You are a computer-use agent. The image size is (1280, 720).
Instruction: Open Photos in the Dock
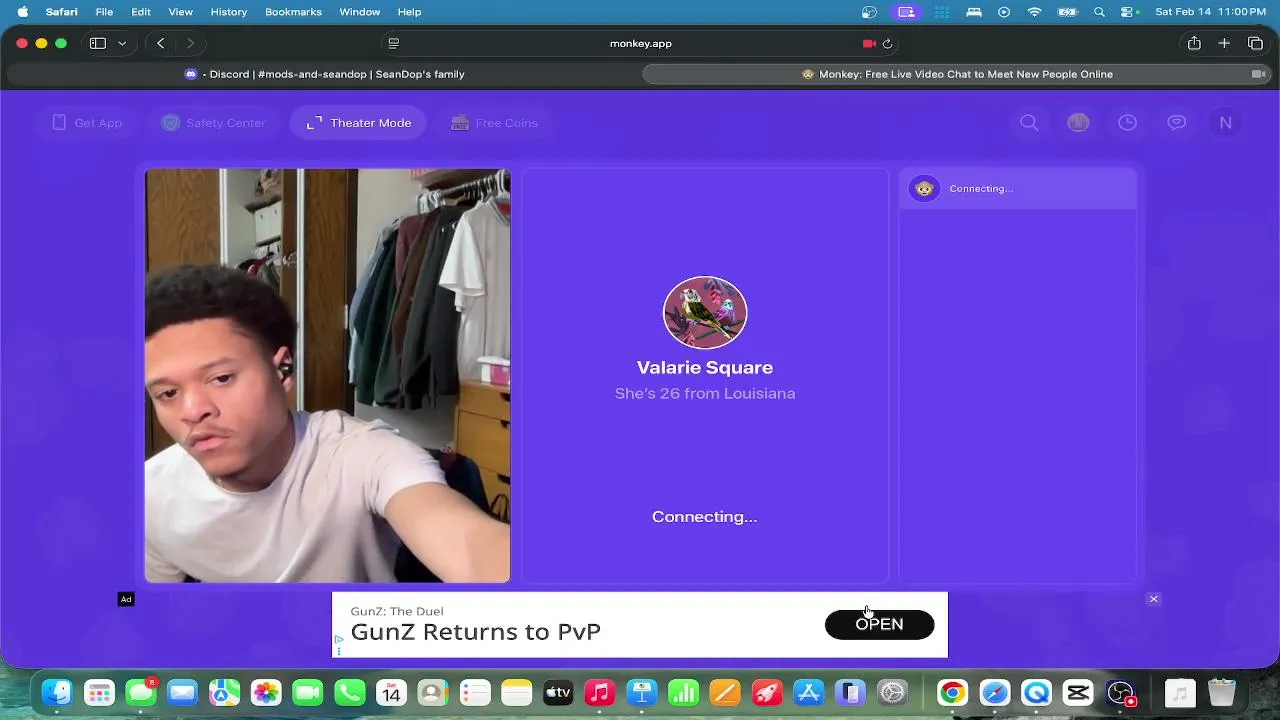(x=266, y=692)
